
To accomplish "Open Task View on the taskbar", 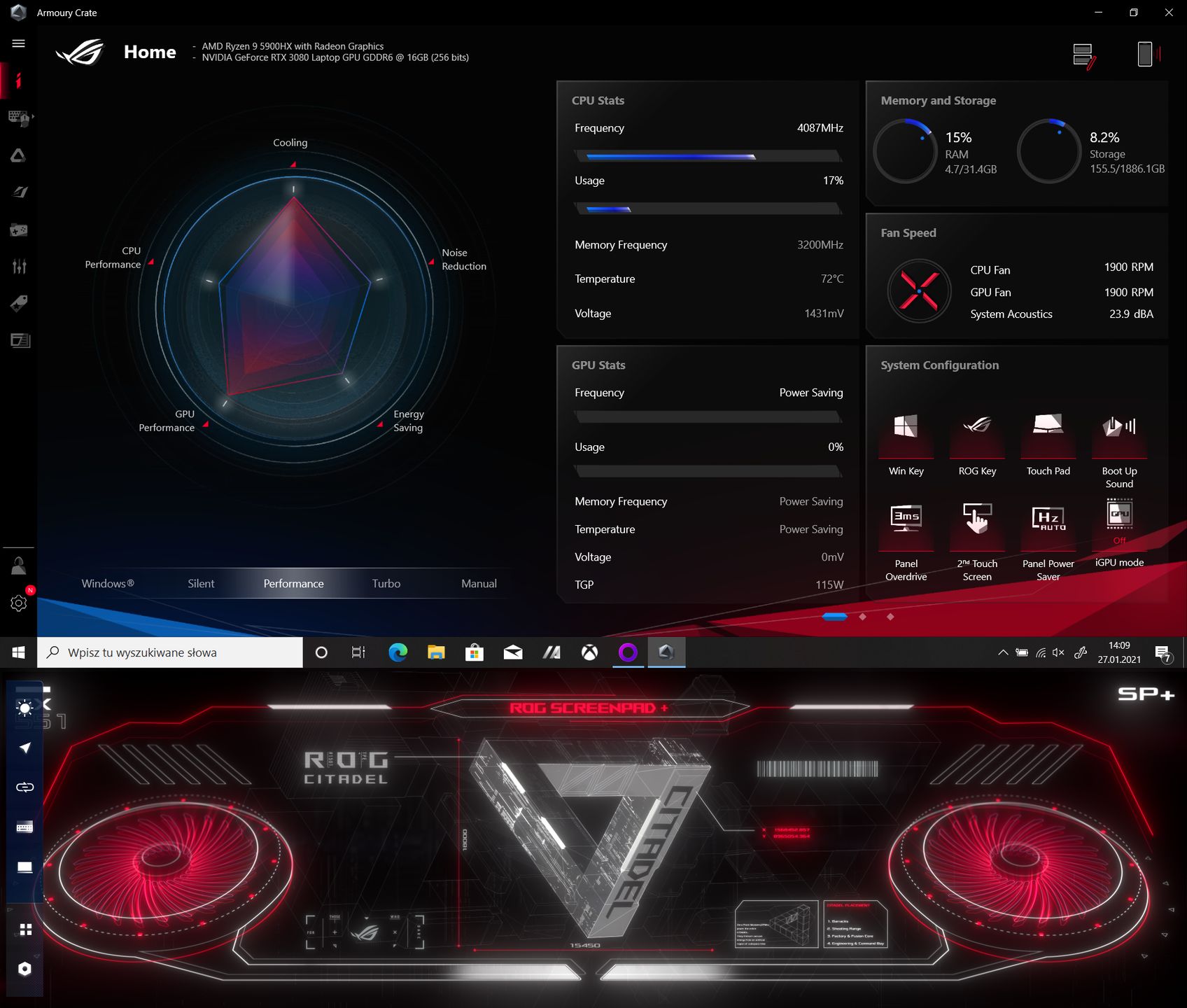I will pos(358,652).
